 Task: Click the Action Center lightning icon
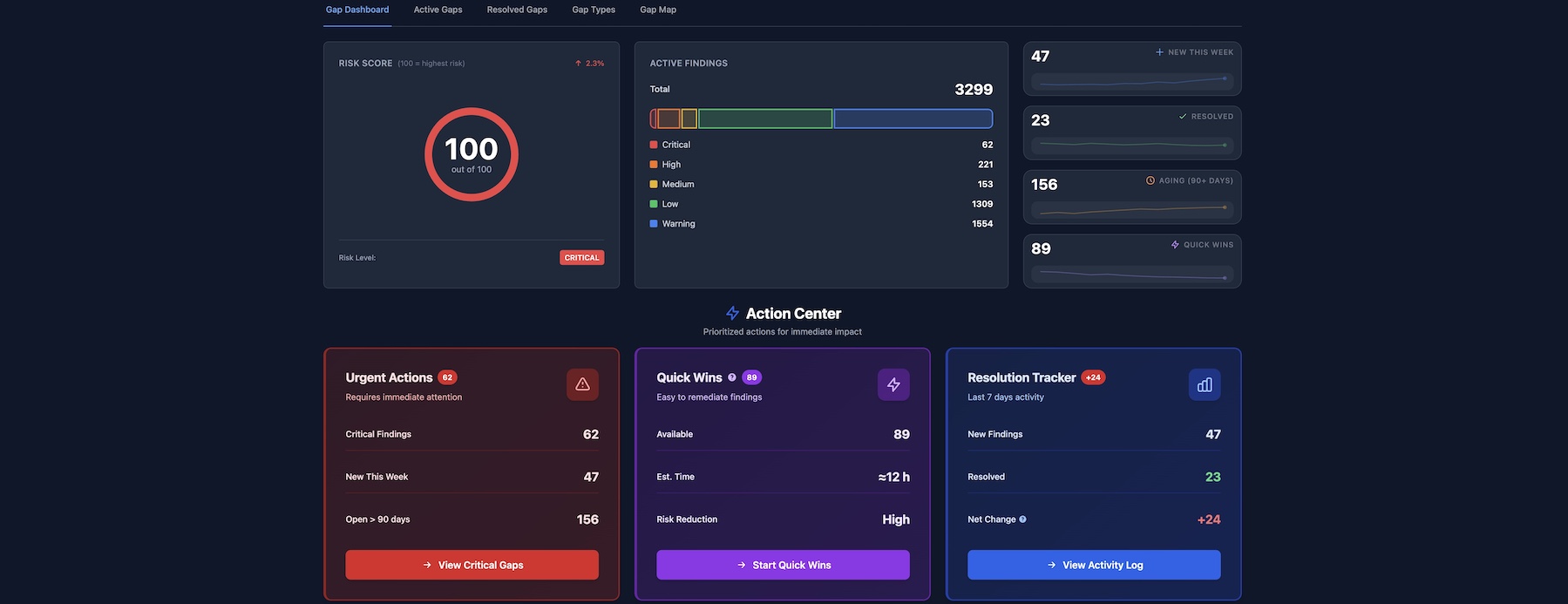(x=733, y=314)
